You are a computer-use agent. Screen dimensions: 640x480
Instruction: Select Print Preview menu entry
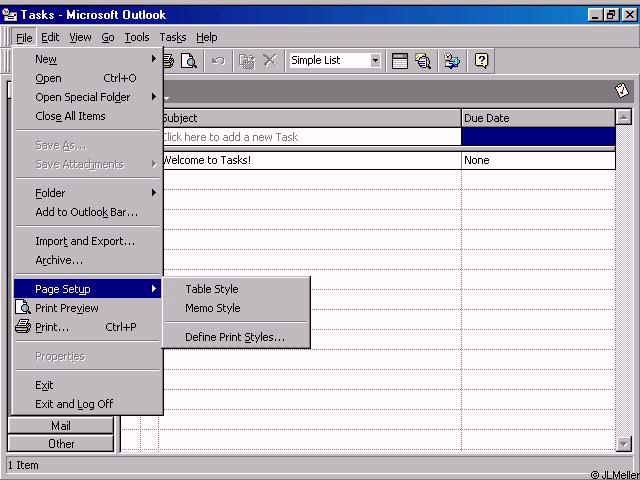pyautogui.click(x=87, y=308)
